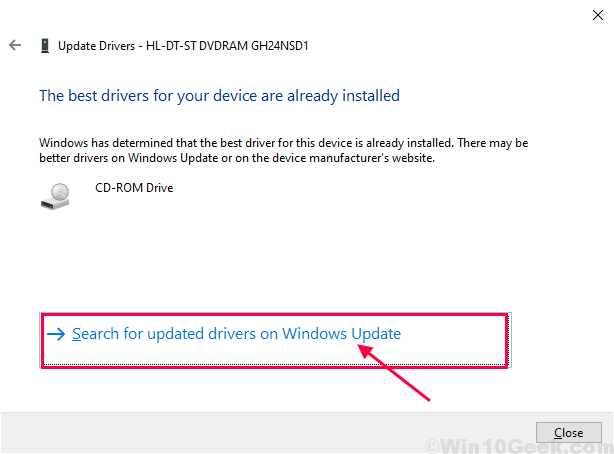Viewport: 614px width, 454px height.
Task: Click the red highlight box's right edge
Action: click(x=504, y=340)
